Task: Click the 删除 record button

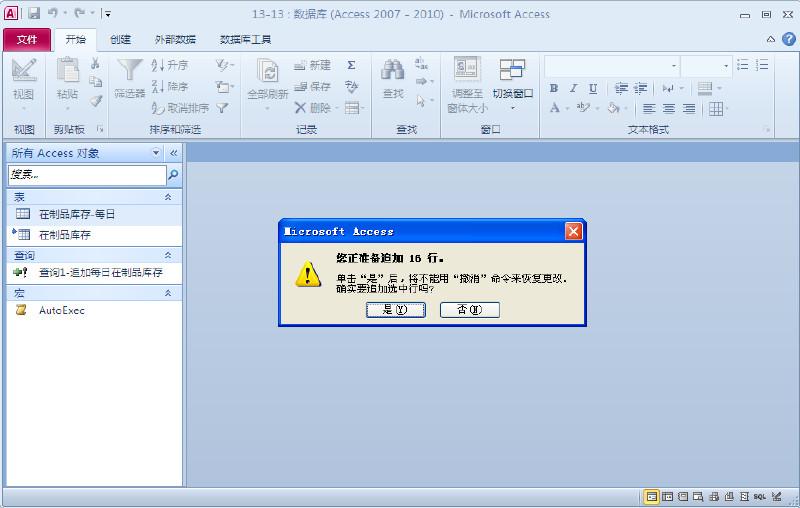Action: pyautogui.click(x=316, y=108)
